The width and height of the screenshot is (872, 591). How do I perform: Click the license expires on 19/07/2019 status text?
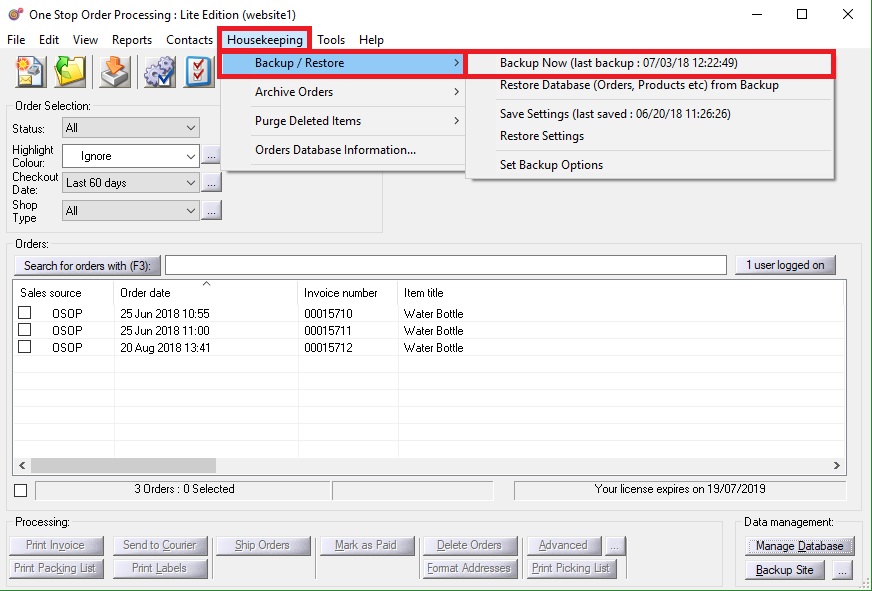(680, 489)
